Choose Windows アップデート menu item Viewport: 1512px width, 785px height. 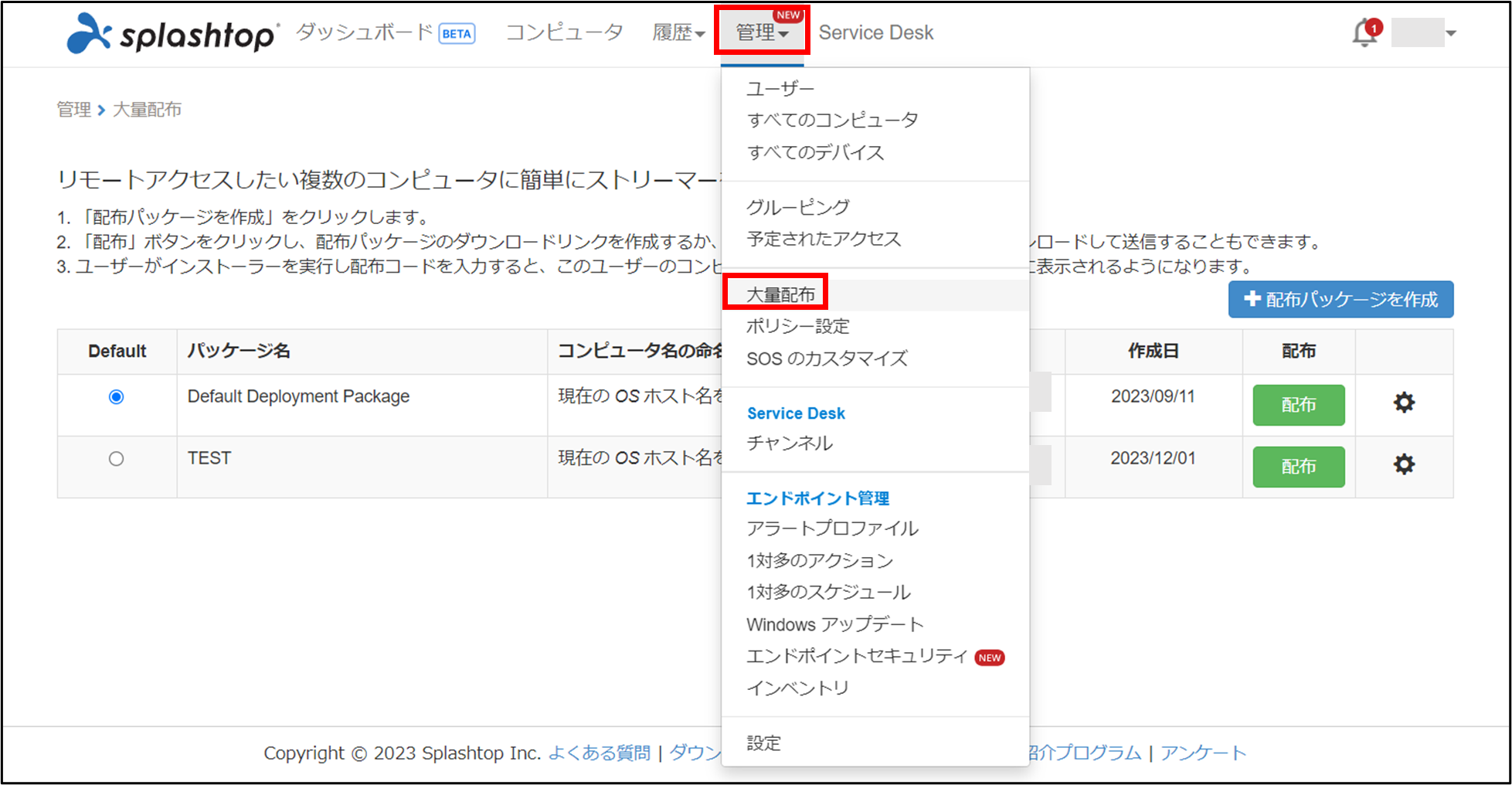[x=835, y=624]
